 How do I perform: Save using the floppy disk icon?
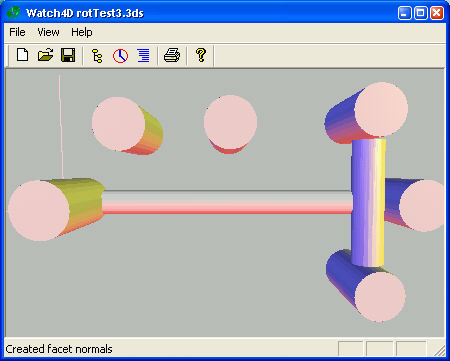click(x=68, y=55)
